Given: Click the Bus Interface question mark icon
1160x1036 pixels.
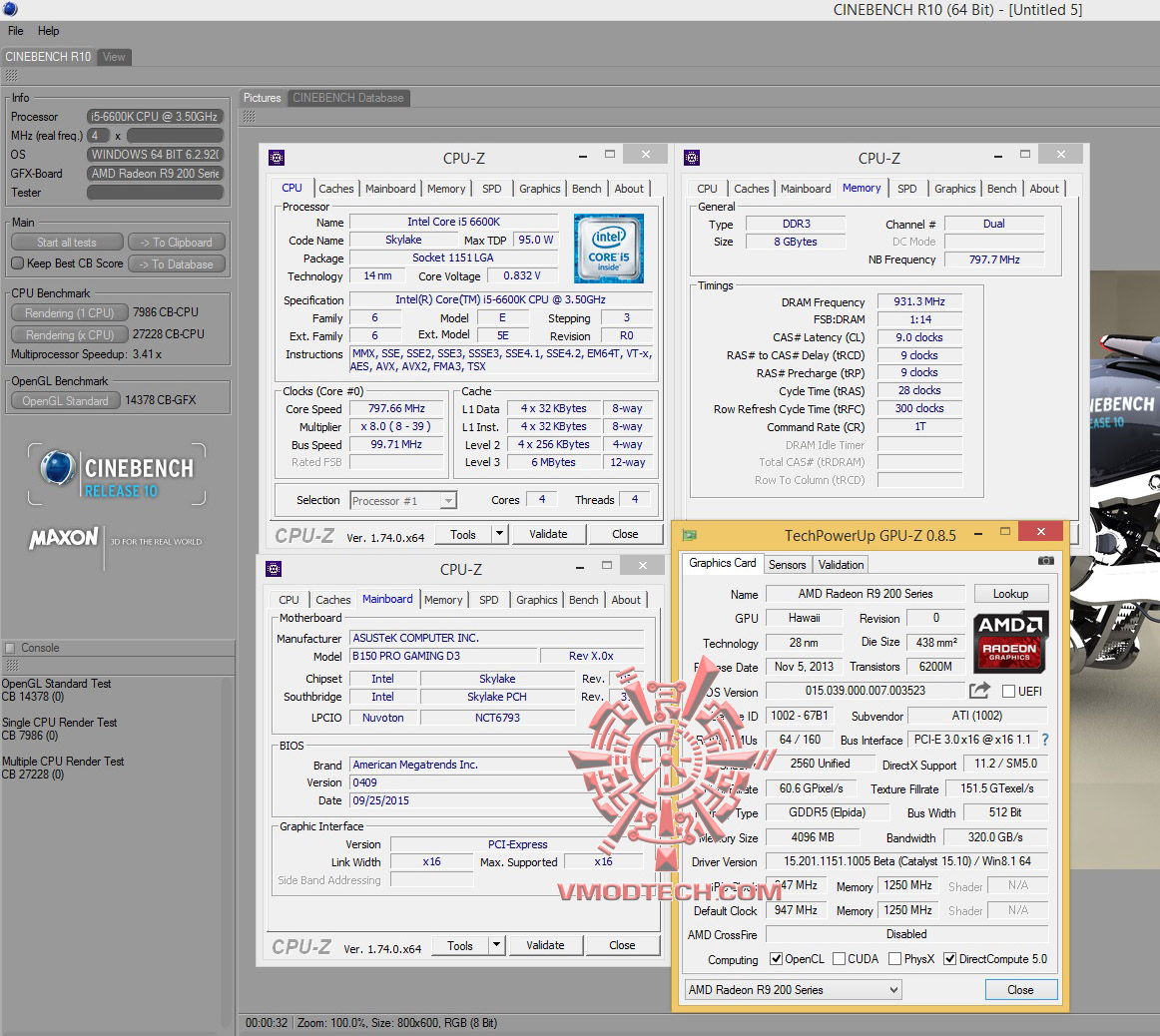Looking at the screenshot, I should (1045, 740).
